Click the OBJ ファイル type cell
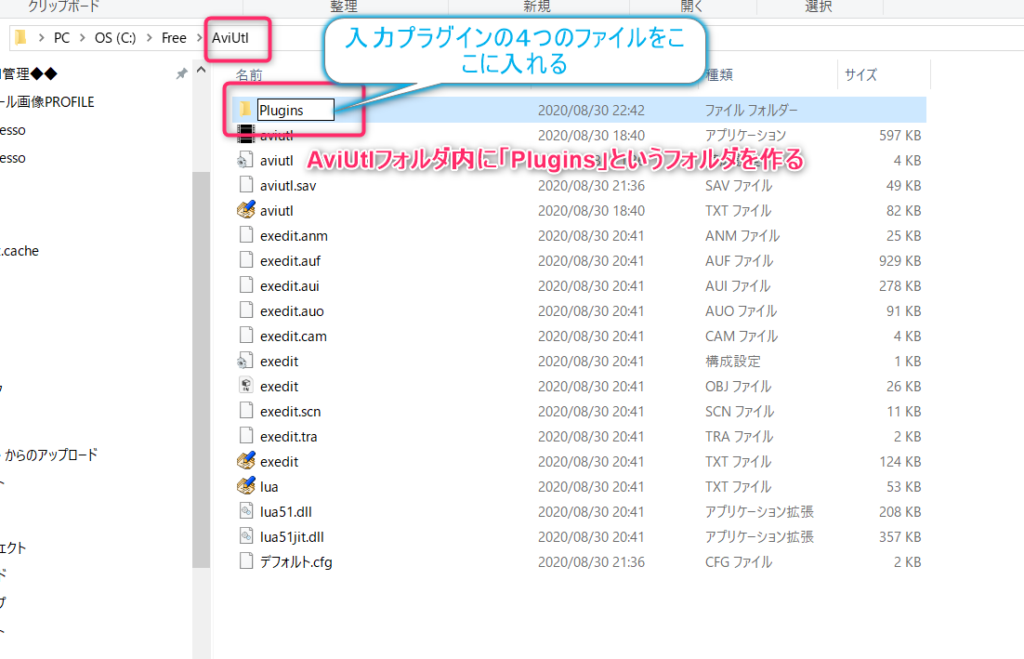 point(739,386)
